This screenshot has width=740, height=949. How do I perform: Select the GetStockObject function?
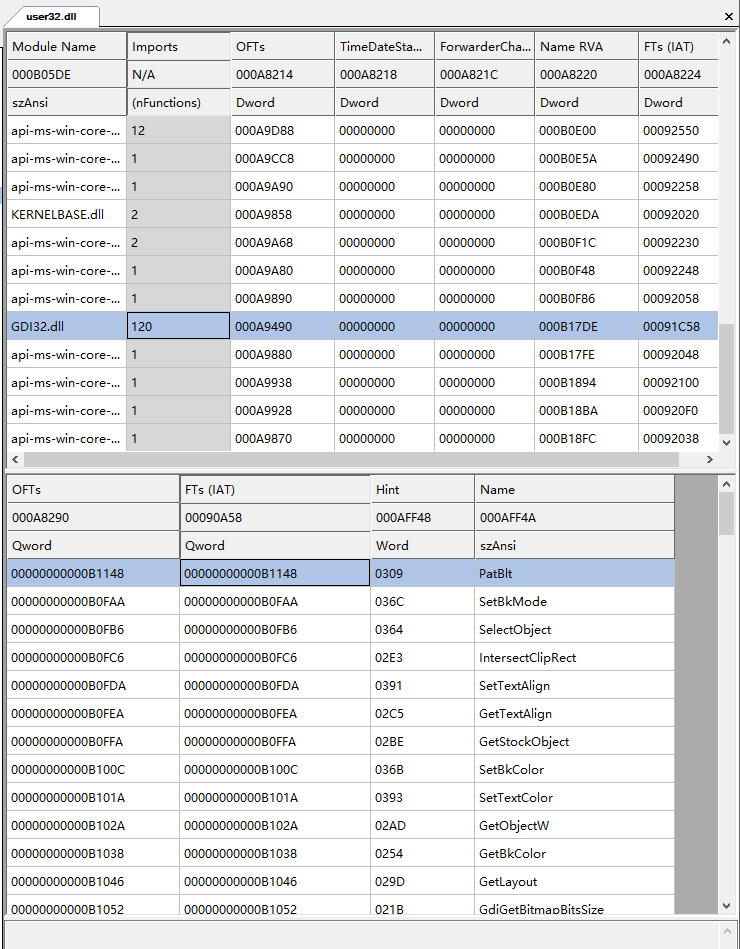[341, 741]
